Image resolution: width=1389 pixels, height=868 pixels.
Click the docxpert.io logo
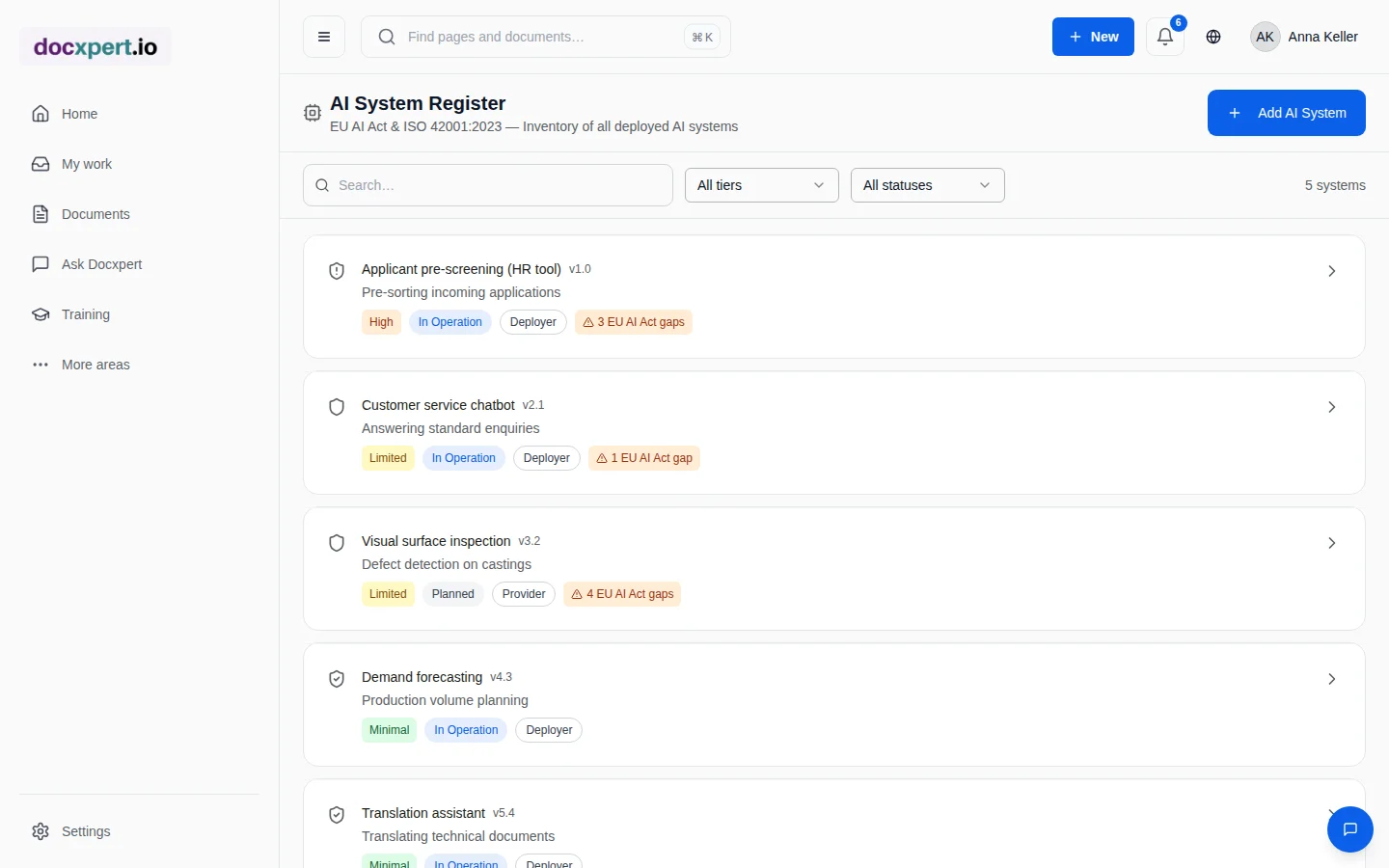(x=95, y=46)
